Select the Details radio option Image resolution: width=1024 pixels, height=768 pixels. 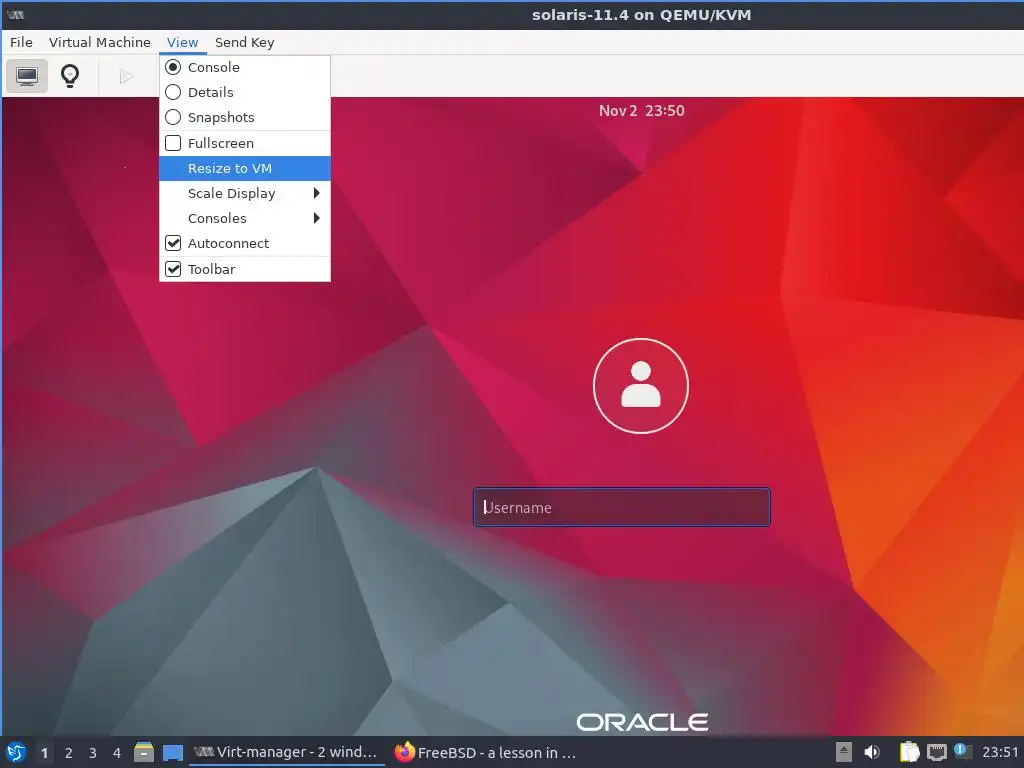coord(245,92)
